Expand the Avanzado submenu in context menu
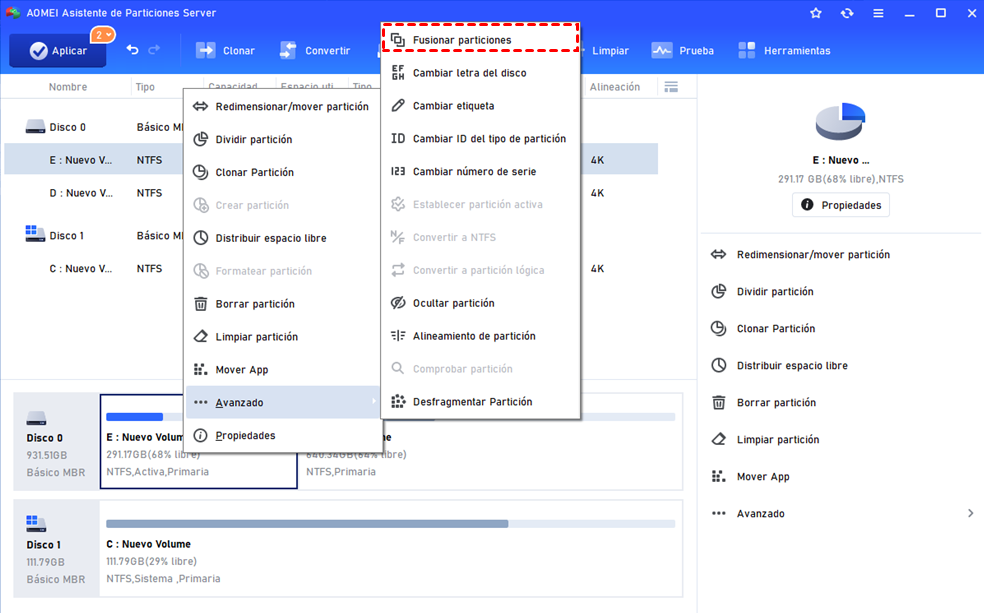Viewport: 984px width, 613px height. (282, 402)
